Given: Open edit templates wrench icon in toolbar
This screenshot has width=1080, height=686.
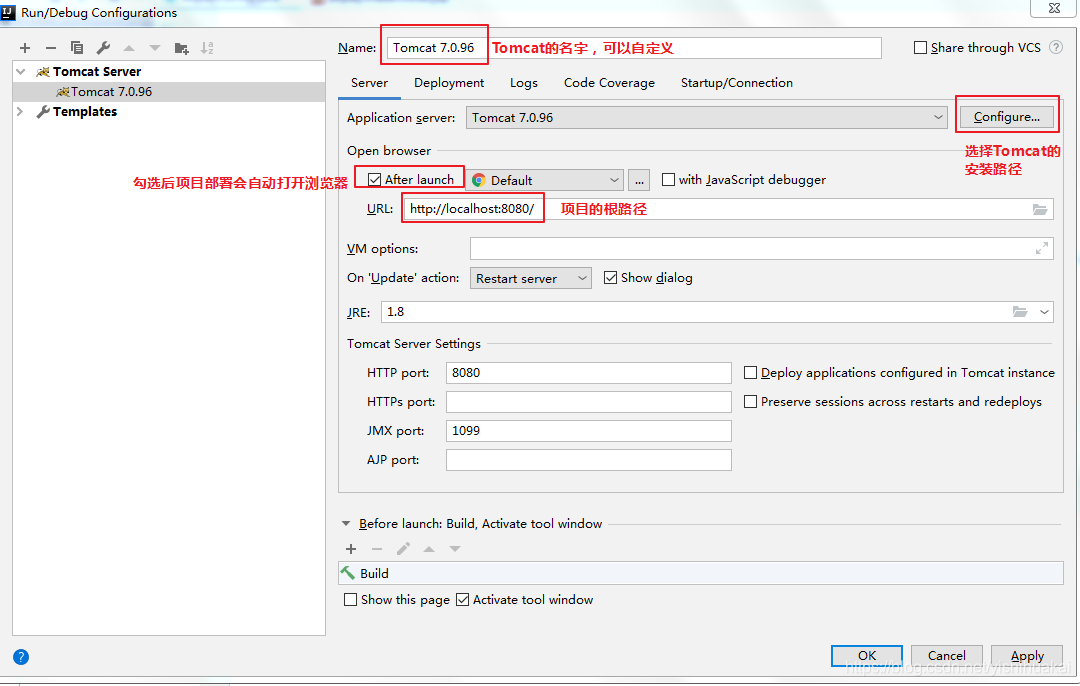Looking at the screenshot, I should [103, 48].
